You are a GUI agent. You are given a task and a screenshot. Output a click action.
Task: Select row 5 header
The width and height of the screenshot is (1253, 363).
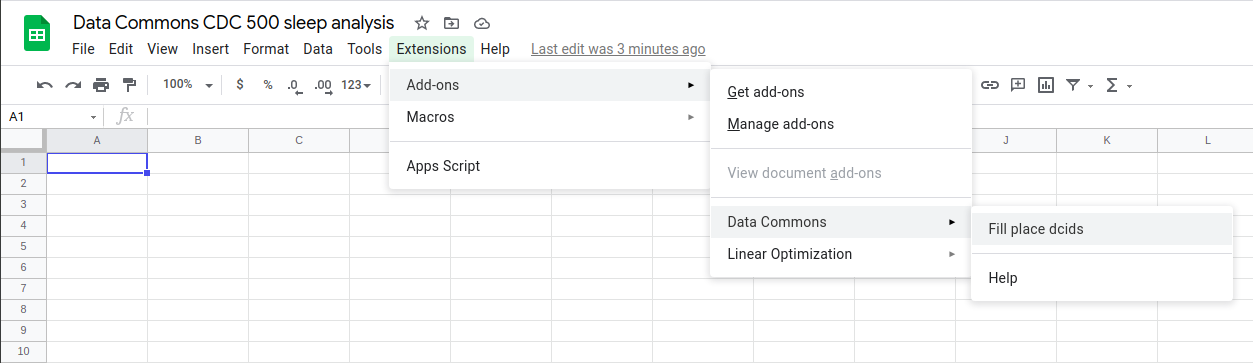point(23,246)
